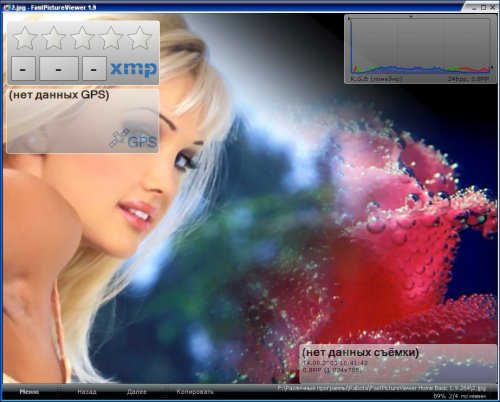500x402 pixels.
Task: Go to next image with Далее
Action: click(137, 392)
